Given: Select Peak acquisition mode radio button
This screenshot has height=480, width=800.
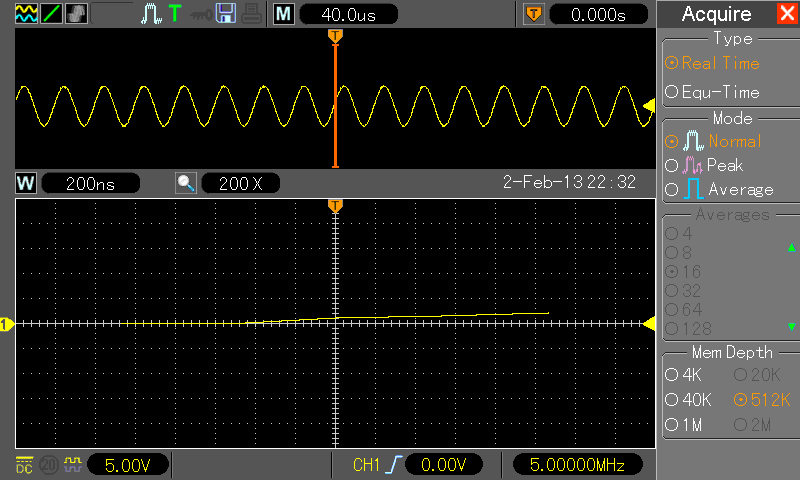Looking at the screenshot, I should coord(671,165).
